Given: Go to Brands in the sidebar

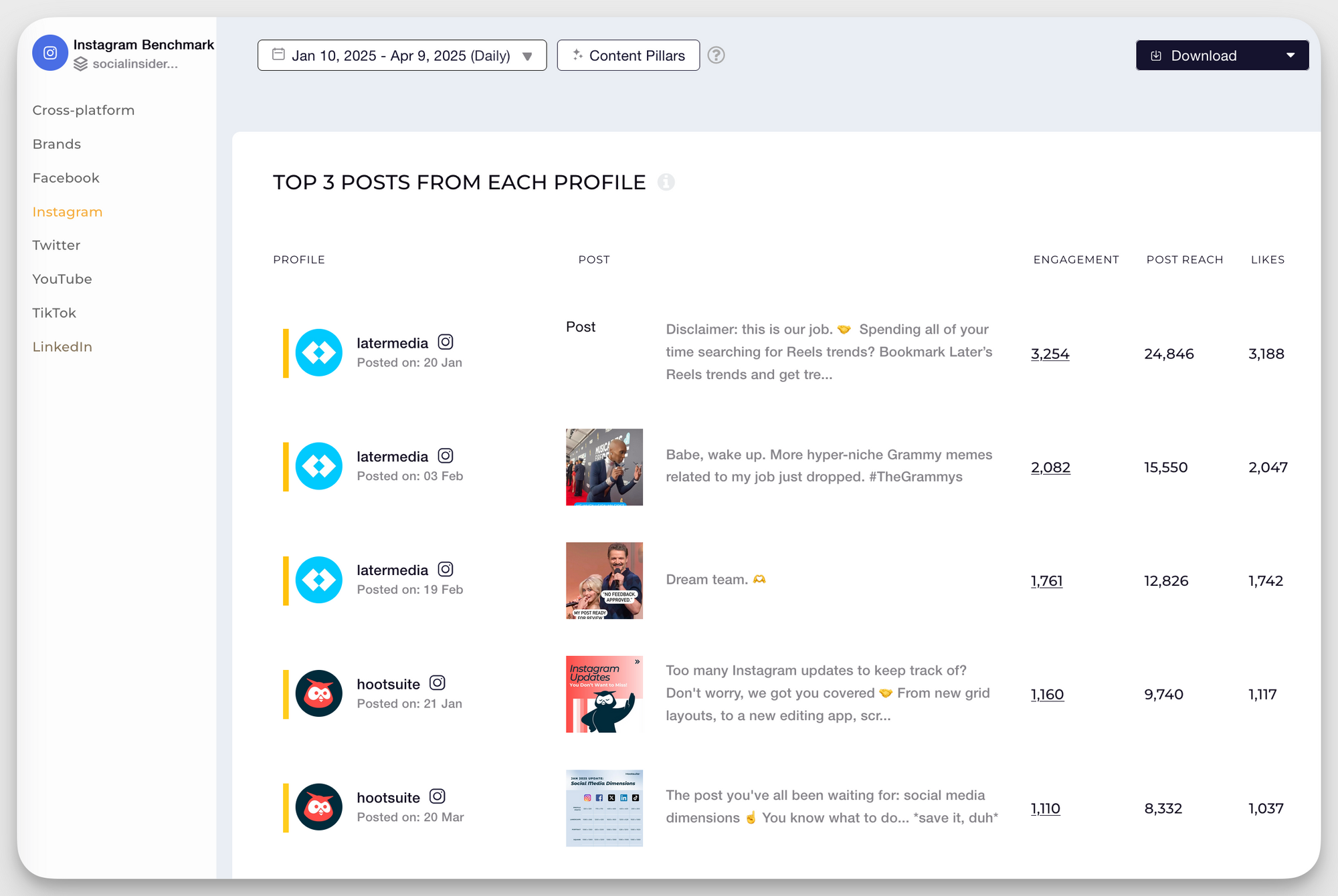Looking at the screenshot, I should (x=57, y=144).
